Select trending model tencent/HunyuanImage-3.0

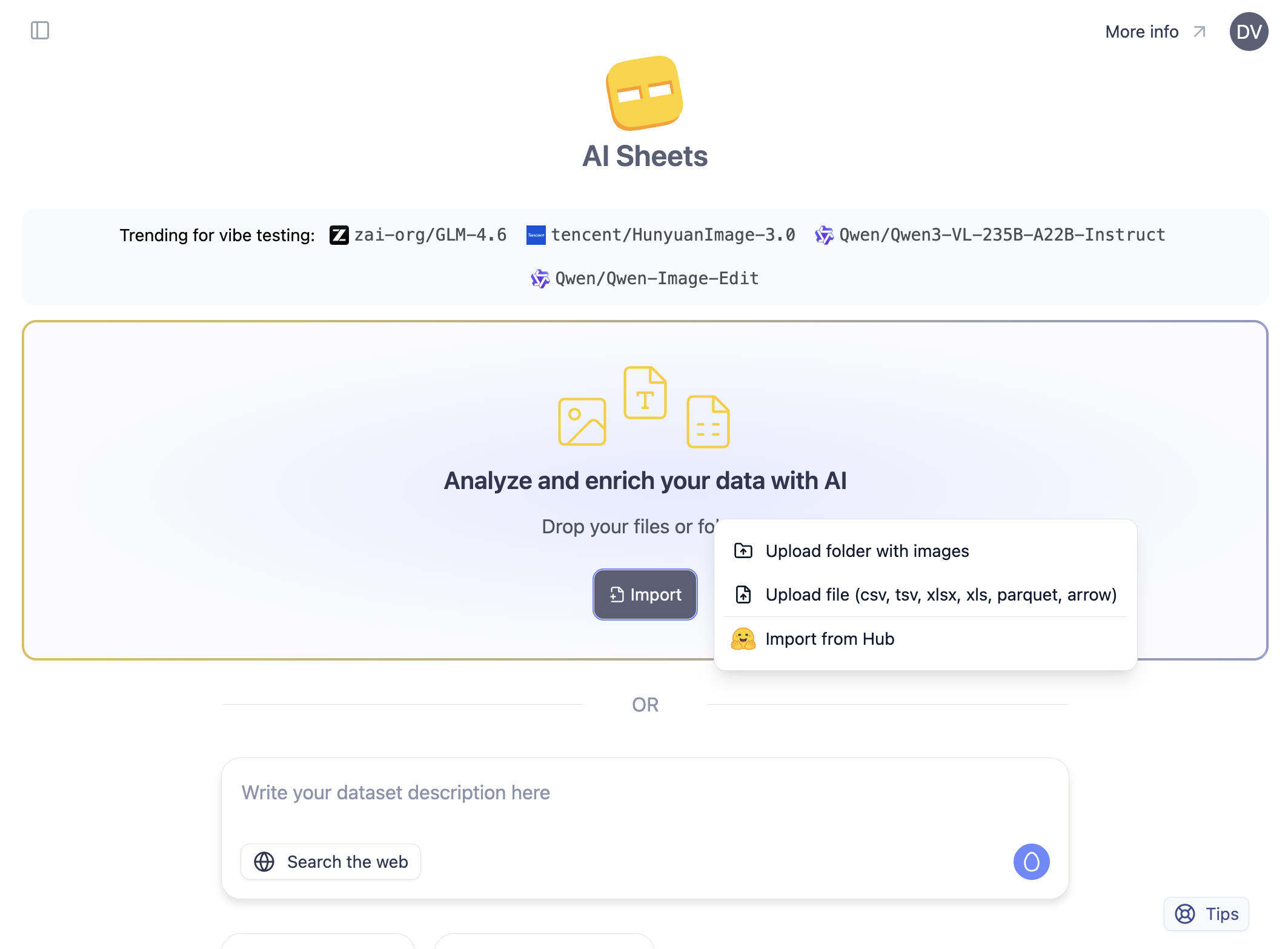672,235
